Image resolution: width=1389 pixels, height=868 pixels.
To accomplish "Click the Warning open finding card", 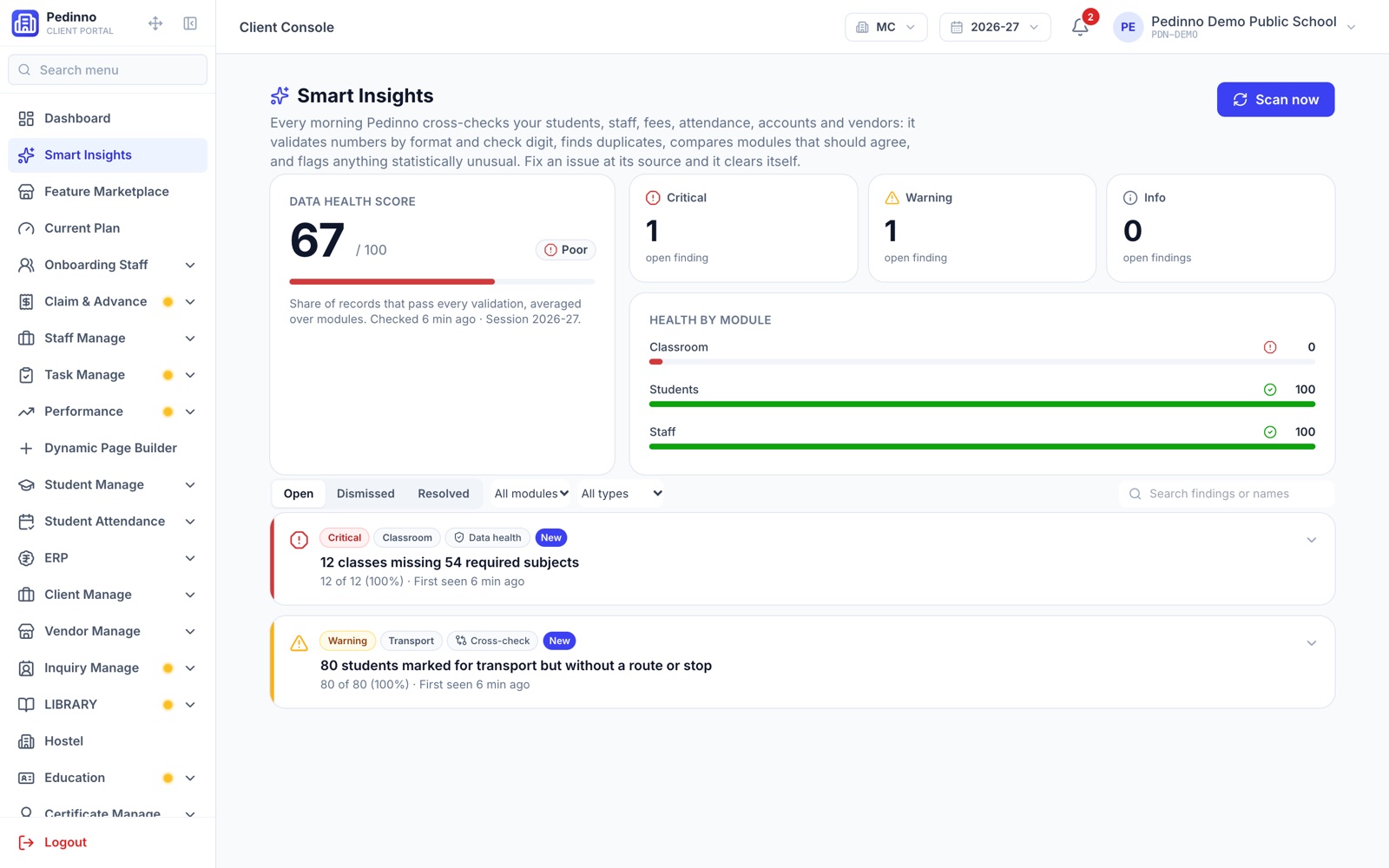I will (x=982, y=228).
